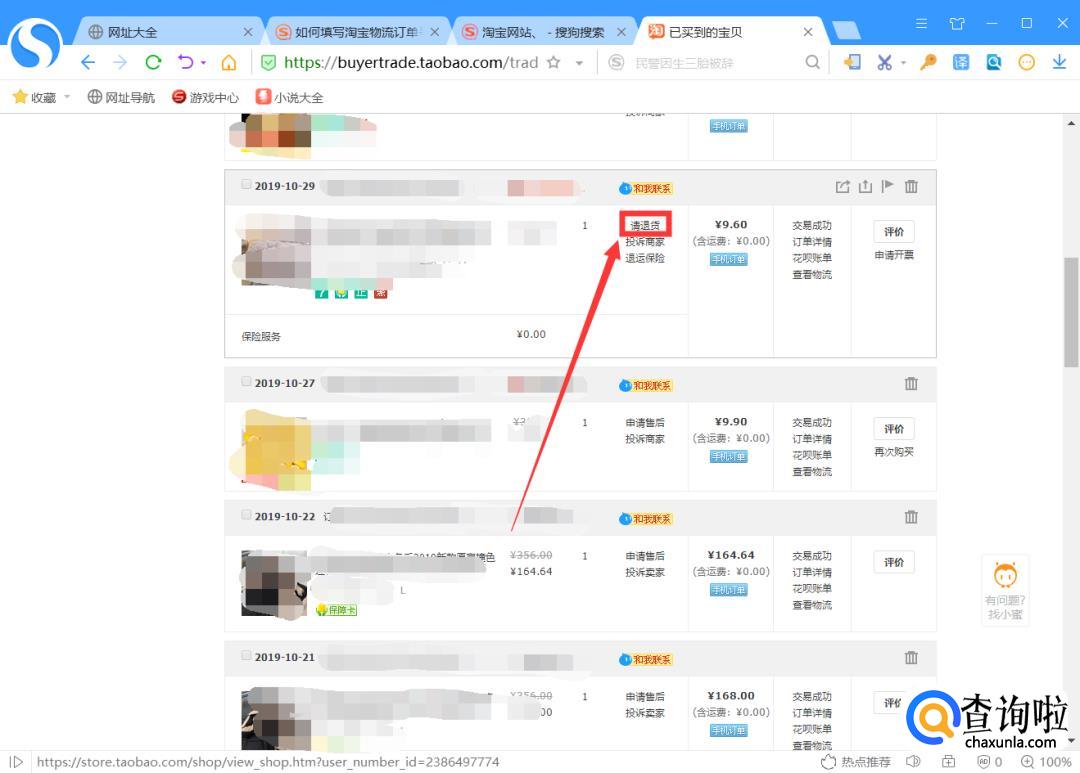
Task: Click 评价 button for the ¥9.60 order
Action: 894,231
